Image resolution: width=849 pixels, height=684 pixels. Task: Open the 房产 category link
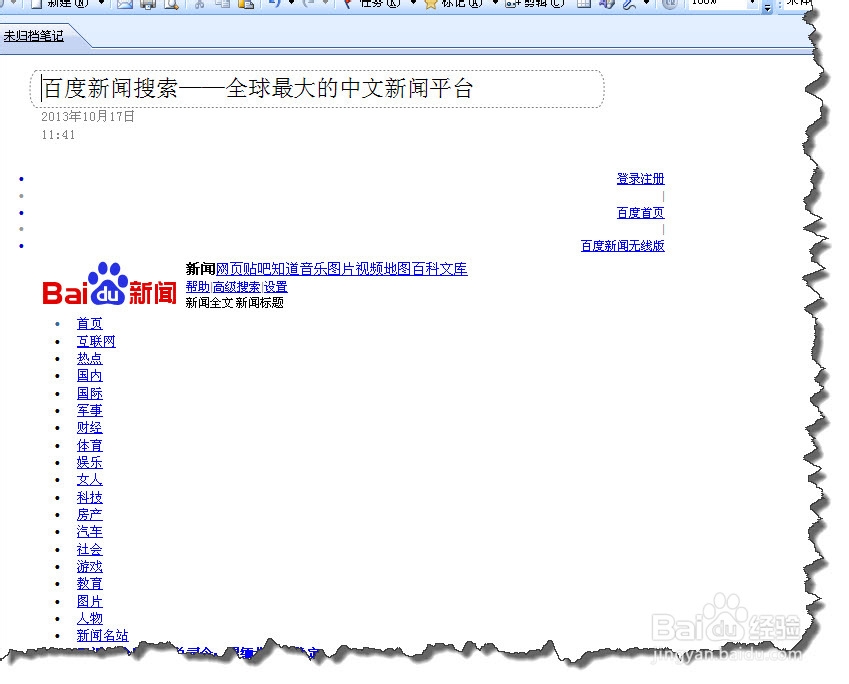pyautogui.click(x=89, y=514)
